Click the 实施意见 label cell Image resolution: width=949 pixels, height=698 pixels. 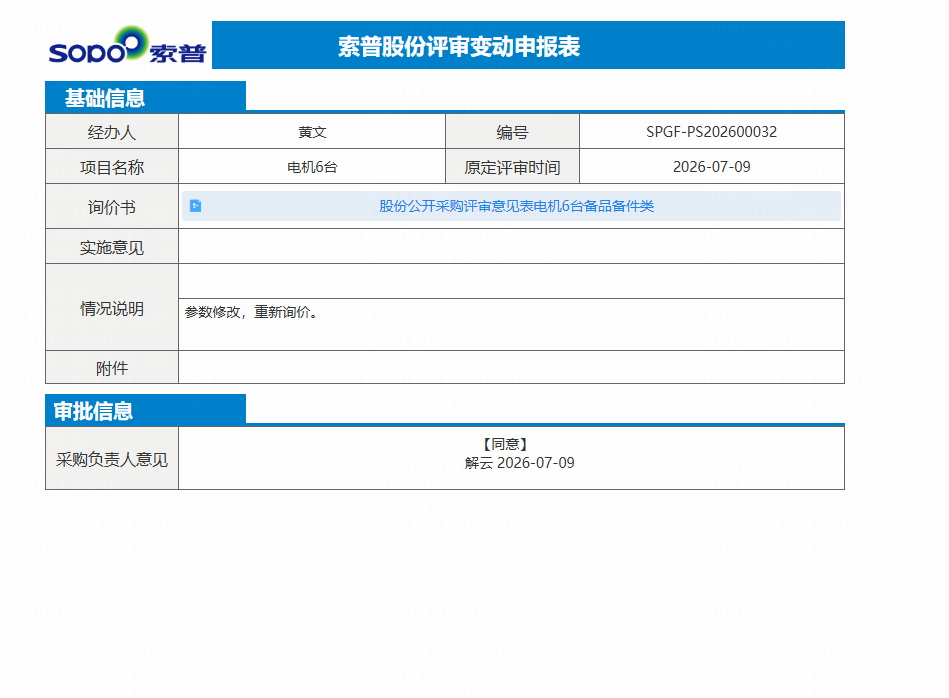[x=112, y=246]
